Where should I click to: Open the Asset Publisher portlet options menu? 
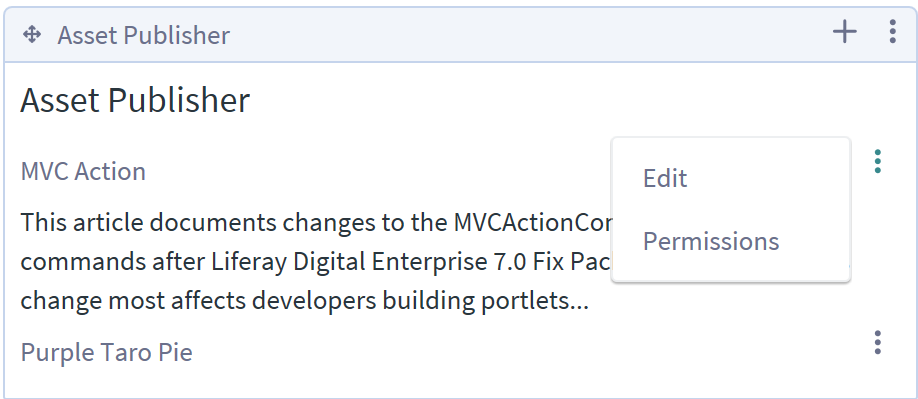tap(892, 31)
